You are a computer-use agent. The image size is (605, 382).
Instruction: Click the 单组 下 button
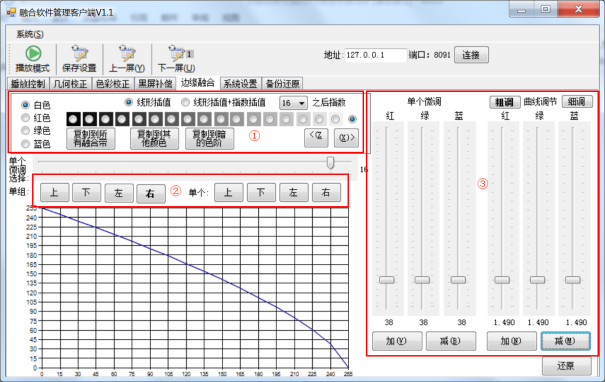pyautogui.click(x=86, y=193)
